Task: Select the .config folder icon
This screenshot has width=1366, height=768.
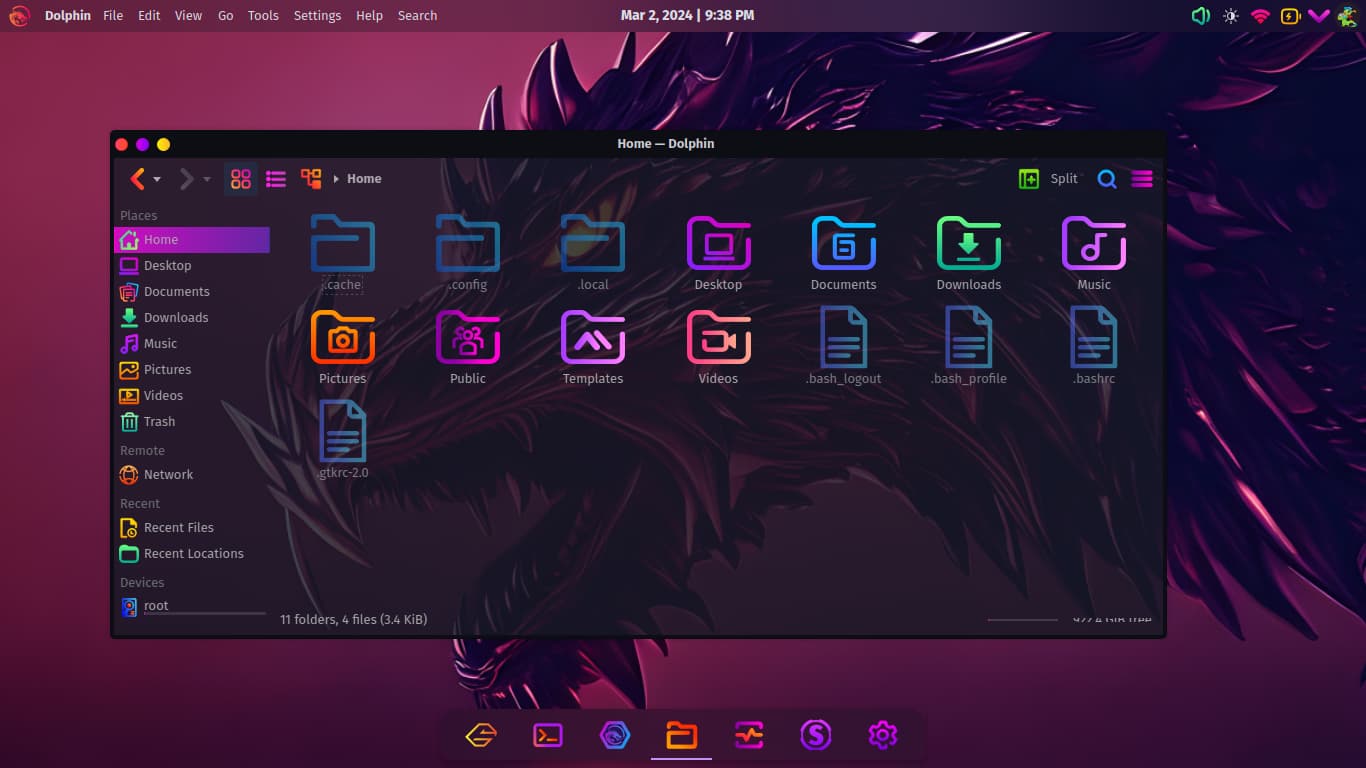Action: point(468,243)
